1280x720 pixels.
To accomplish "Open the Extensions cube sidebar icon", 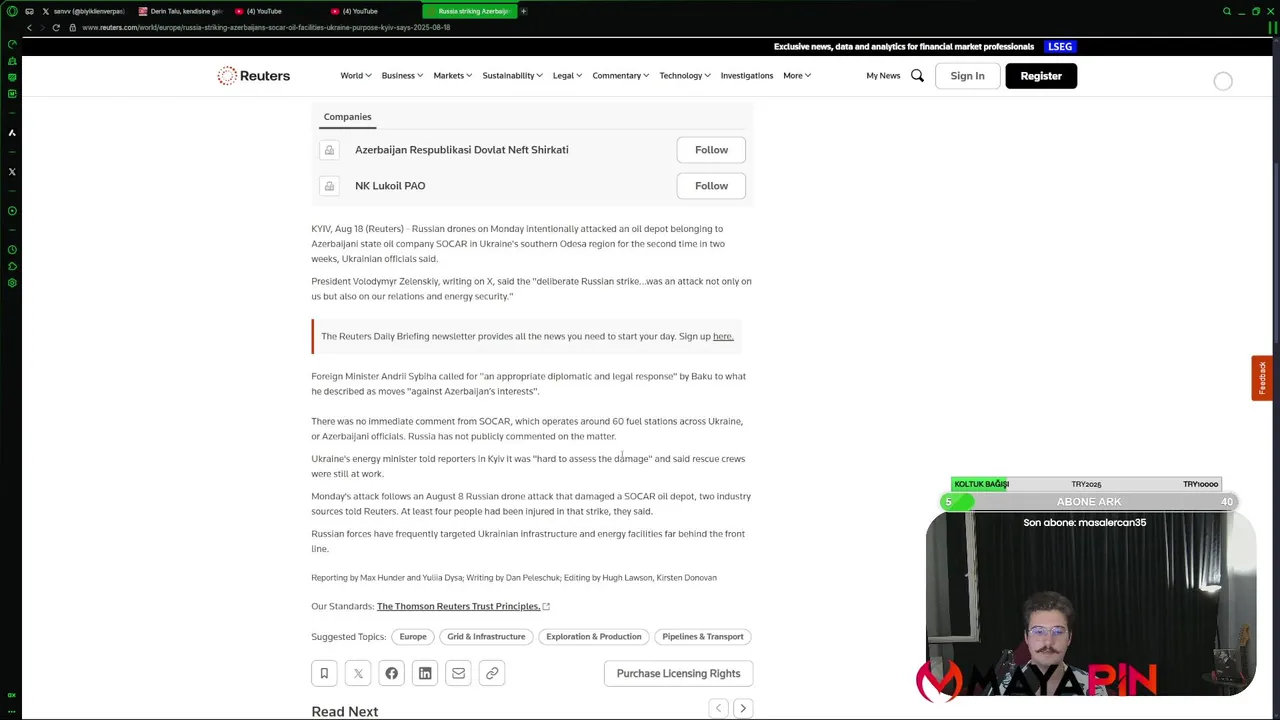I will 12,266.
